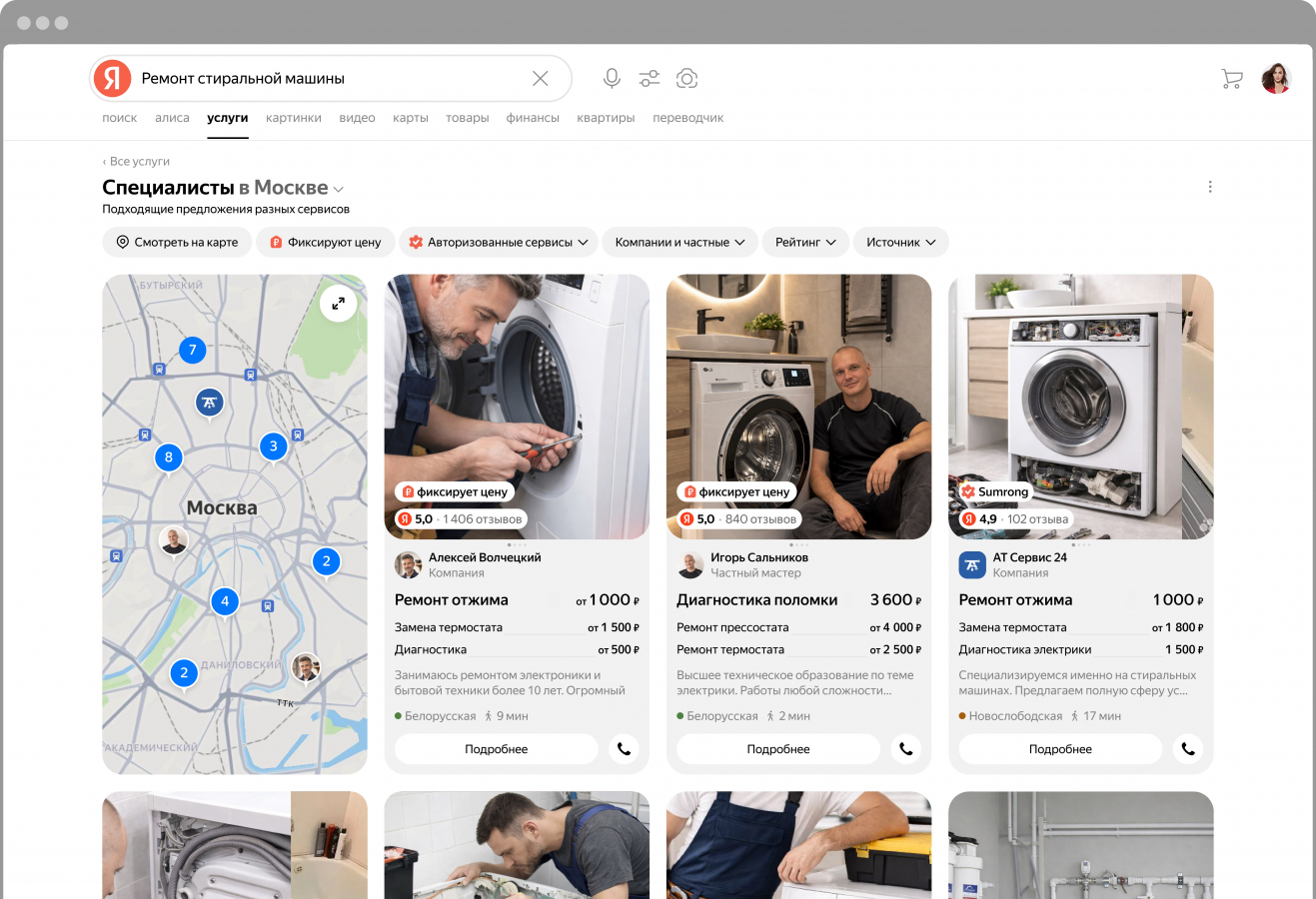Open search settings sliders icon
The width and height of the screenshot is (1316, 899).
[x=650, y=78]
